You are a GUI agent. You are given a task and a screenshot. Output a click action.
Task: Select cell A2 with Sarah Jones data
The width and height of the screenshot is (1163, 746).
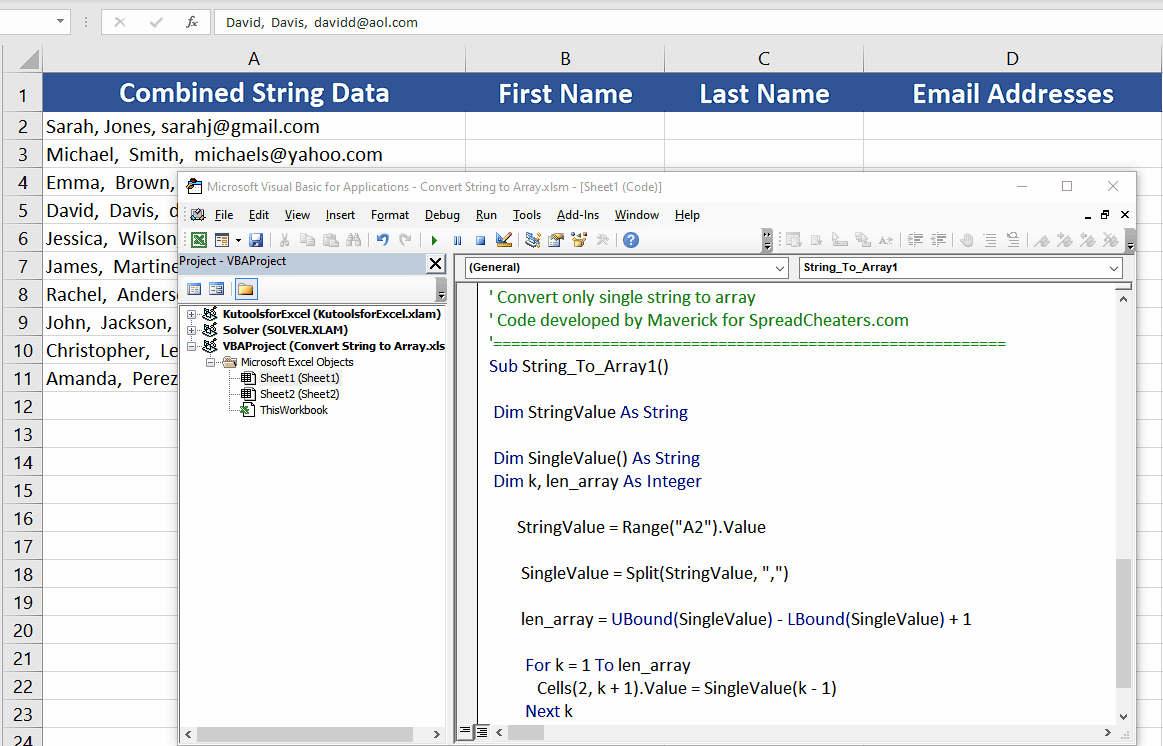click(254, 127)
